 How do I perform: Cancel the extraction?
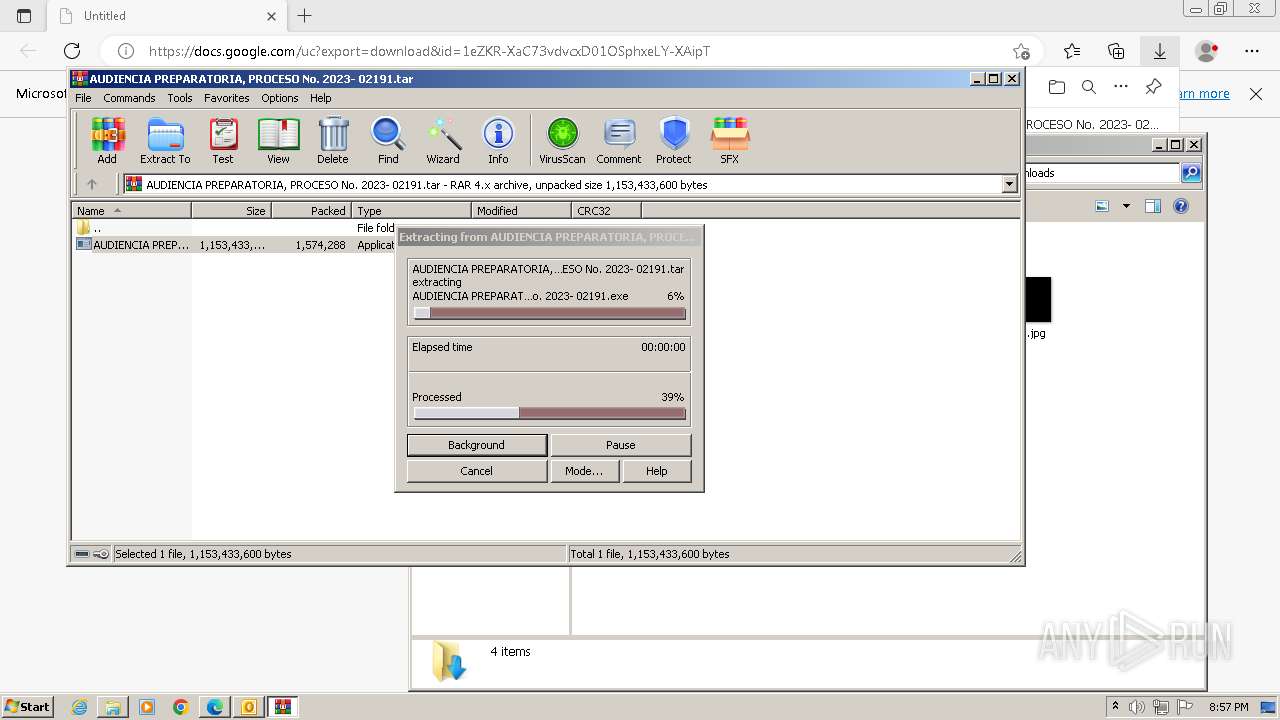point(476,471)
